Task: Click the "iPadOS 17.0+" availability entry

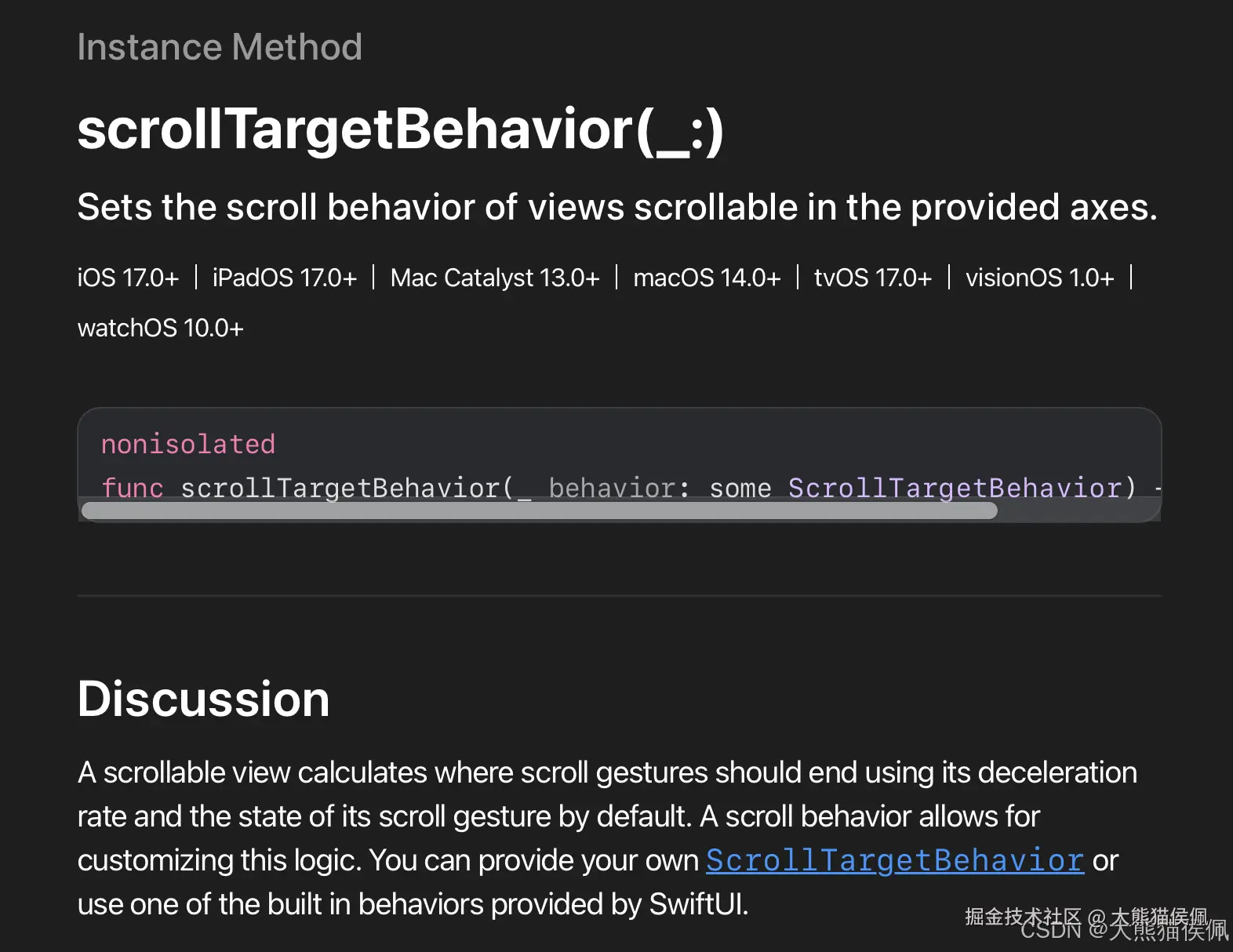Action: pyautogui.click(x=284, y=278)
